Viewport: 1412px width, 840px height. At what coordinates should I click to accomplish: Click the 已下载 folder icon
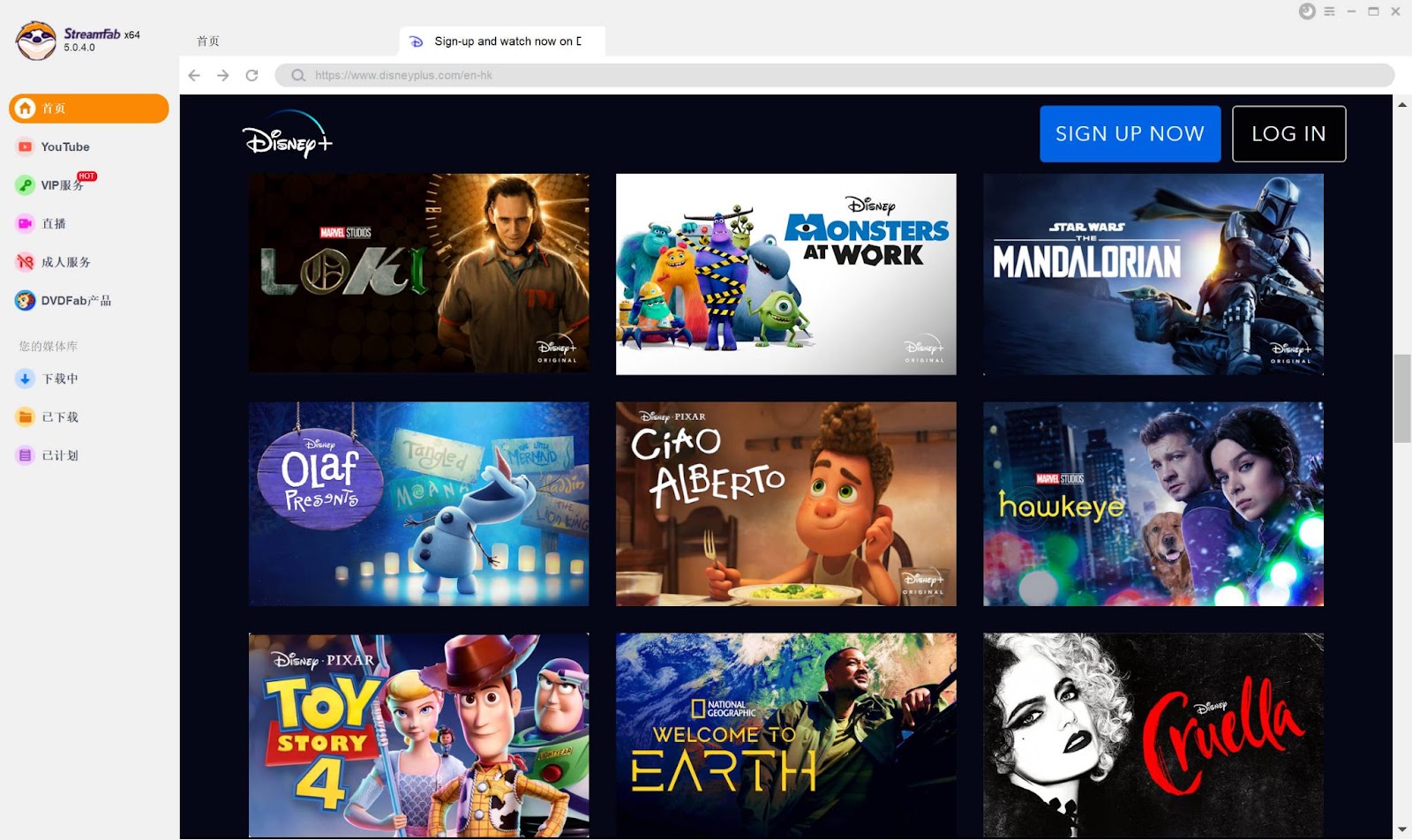[x=26, y=417]
